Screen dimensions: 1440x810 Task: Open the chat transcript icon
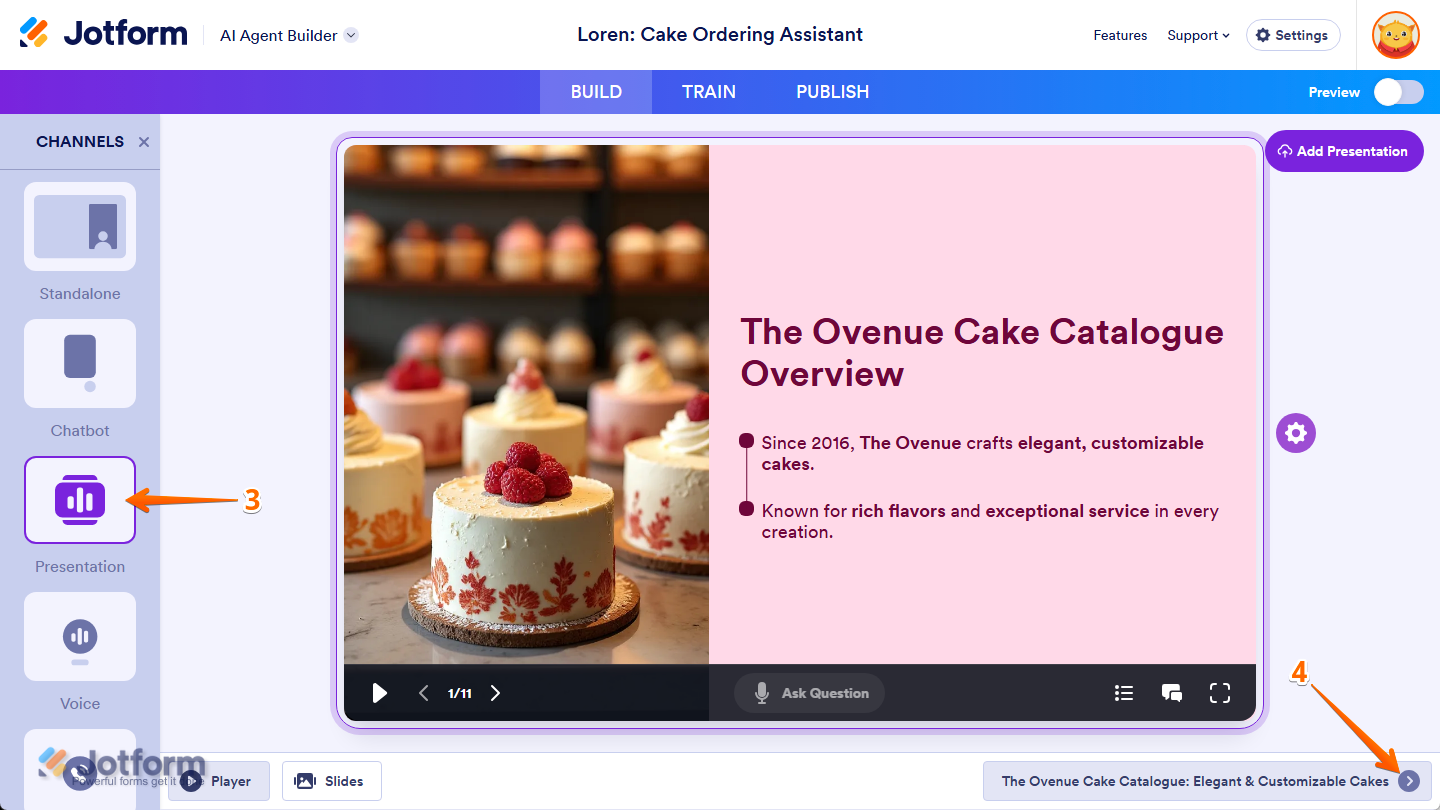[1172, 693]
